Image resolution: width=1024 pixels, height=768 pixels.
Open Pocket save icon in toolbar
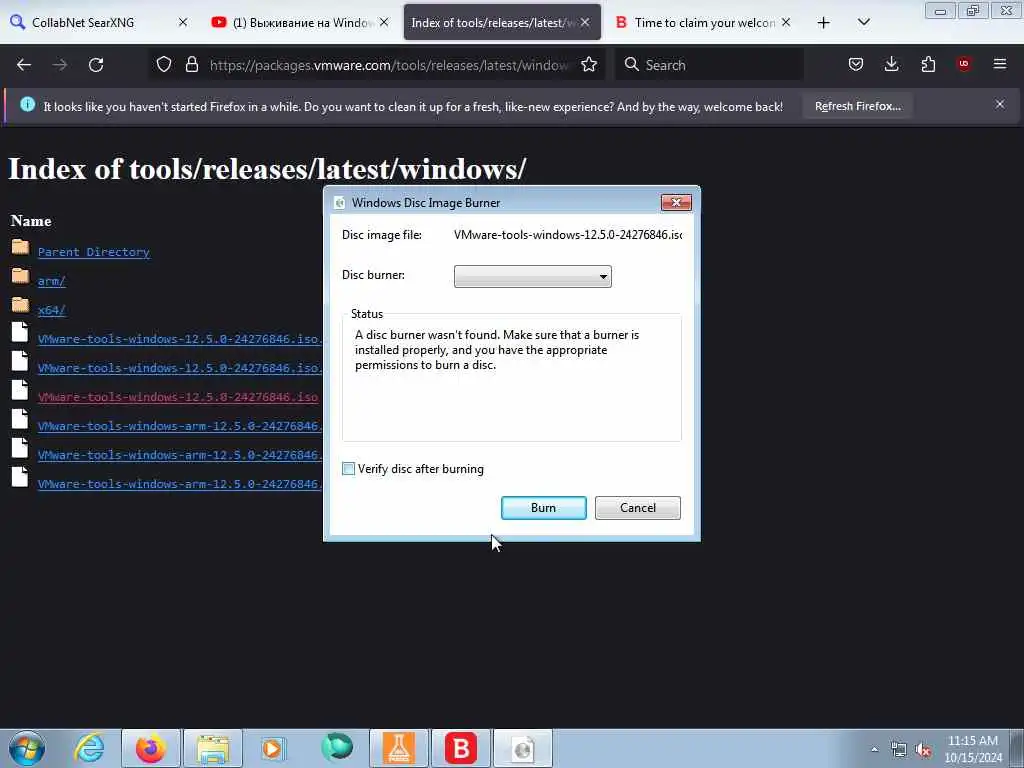(856, 64)
